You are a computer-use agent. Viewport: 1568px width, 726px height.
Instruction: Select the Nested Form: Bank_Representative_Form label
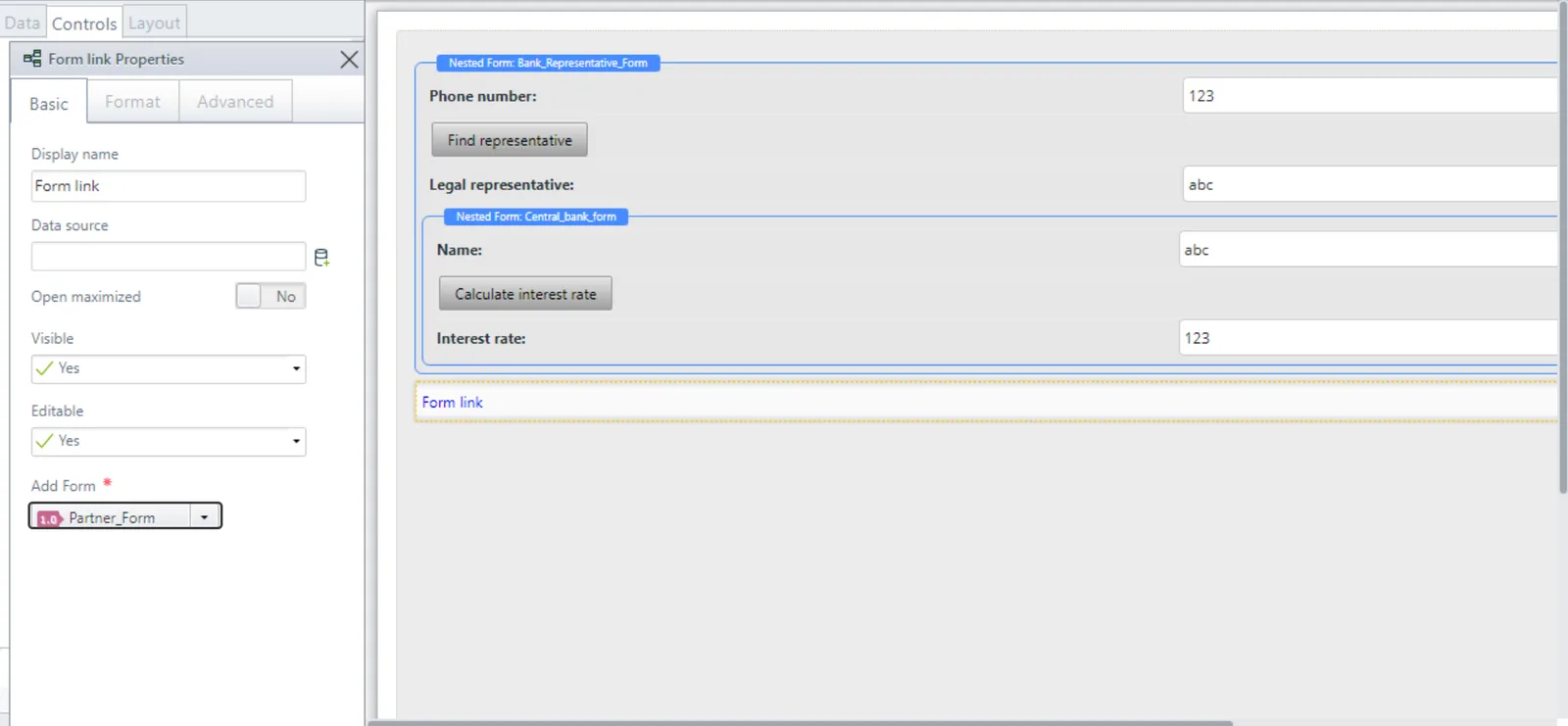(548, 63)
